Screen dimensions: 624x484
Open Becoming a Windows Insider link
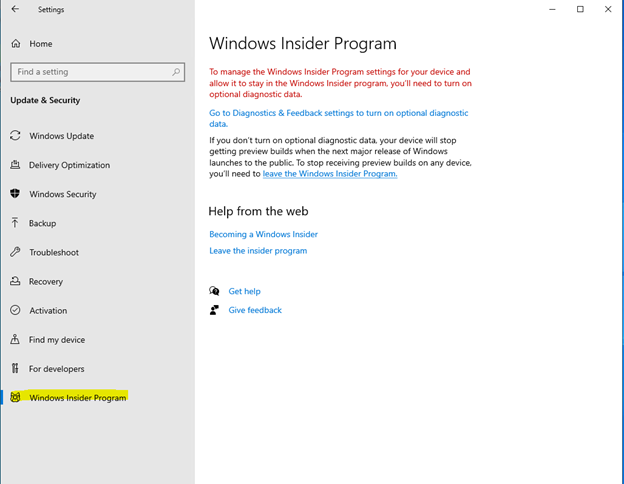[x=263, y=234]
